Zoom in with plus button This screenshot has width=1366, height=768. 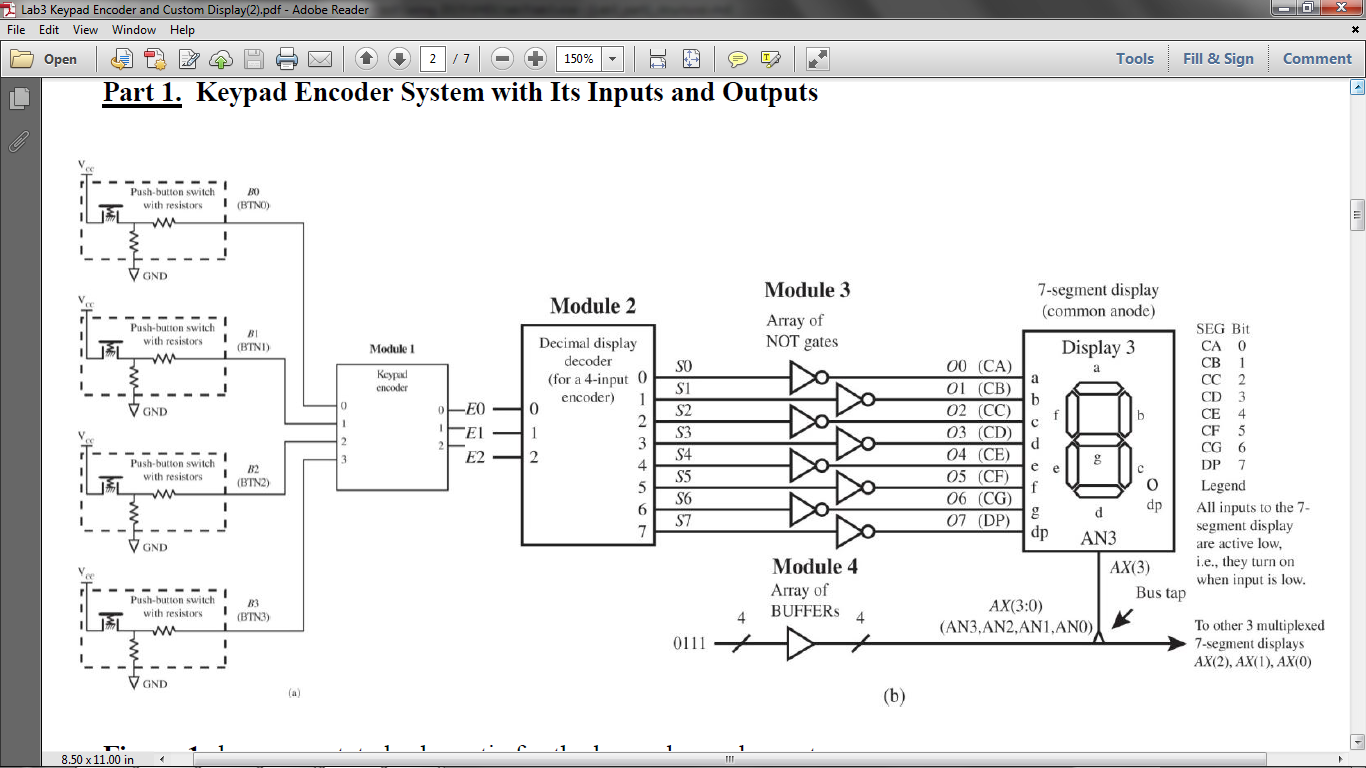(535, 59)
